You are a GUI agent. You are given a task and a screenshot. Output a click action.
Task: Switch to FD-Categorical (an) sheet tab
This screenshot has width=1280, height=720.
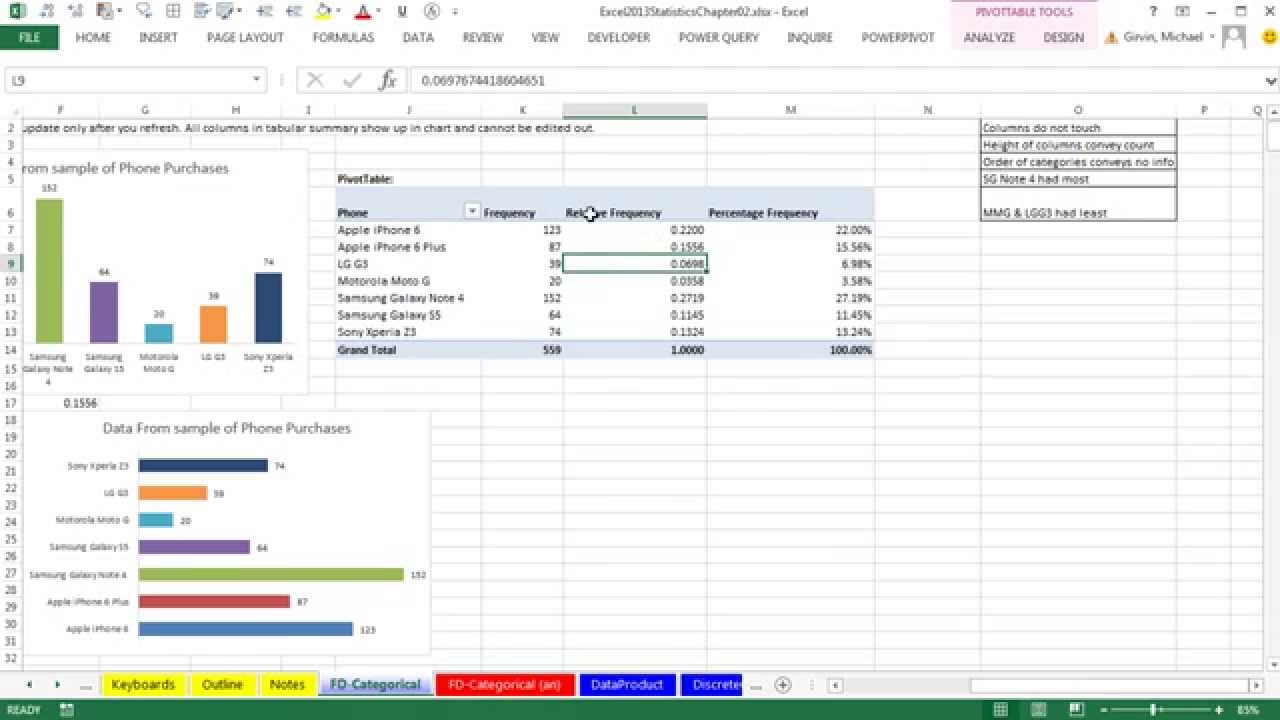[504, 685]
